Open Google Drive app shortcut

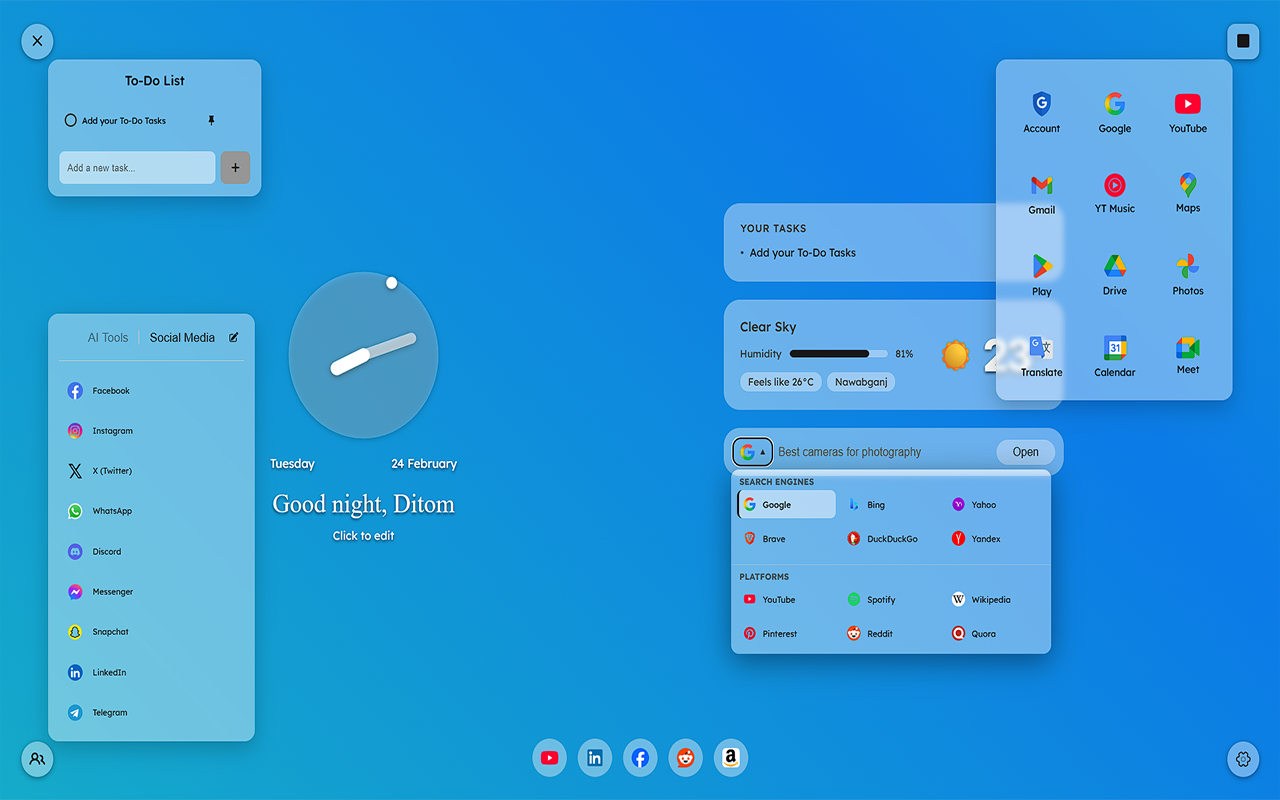pyautogui.click(x=1114, y=275)
